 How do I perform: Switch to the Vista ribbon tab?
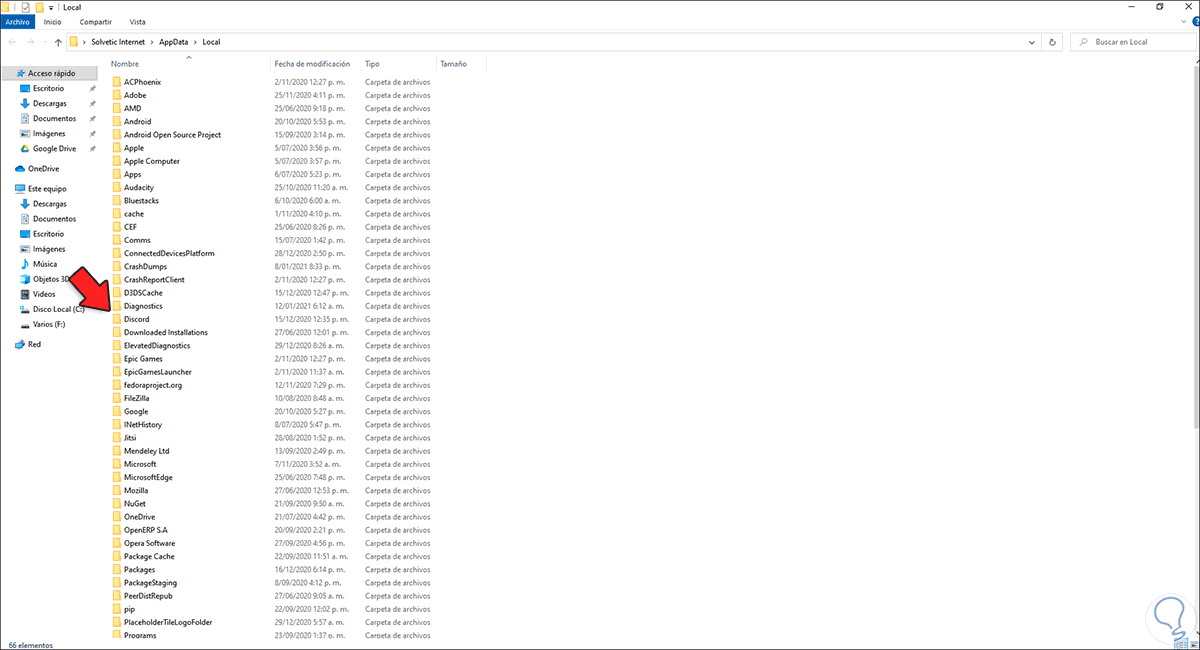pos(138,21)
